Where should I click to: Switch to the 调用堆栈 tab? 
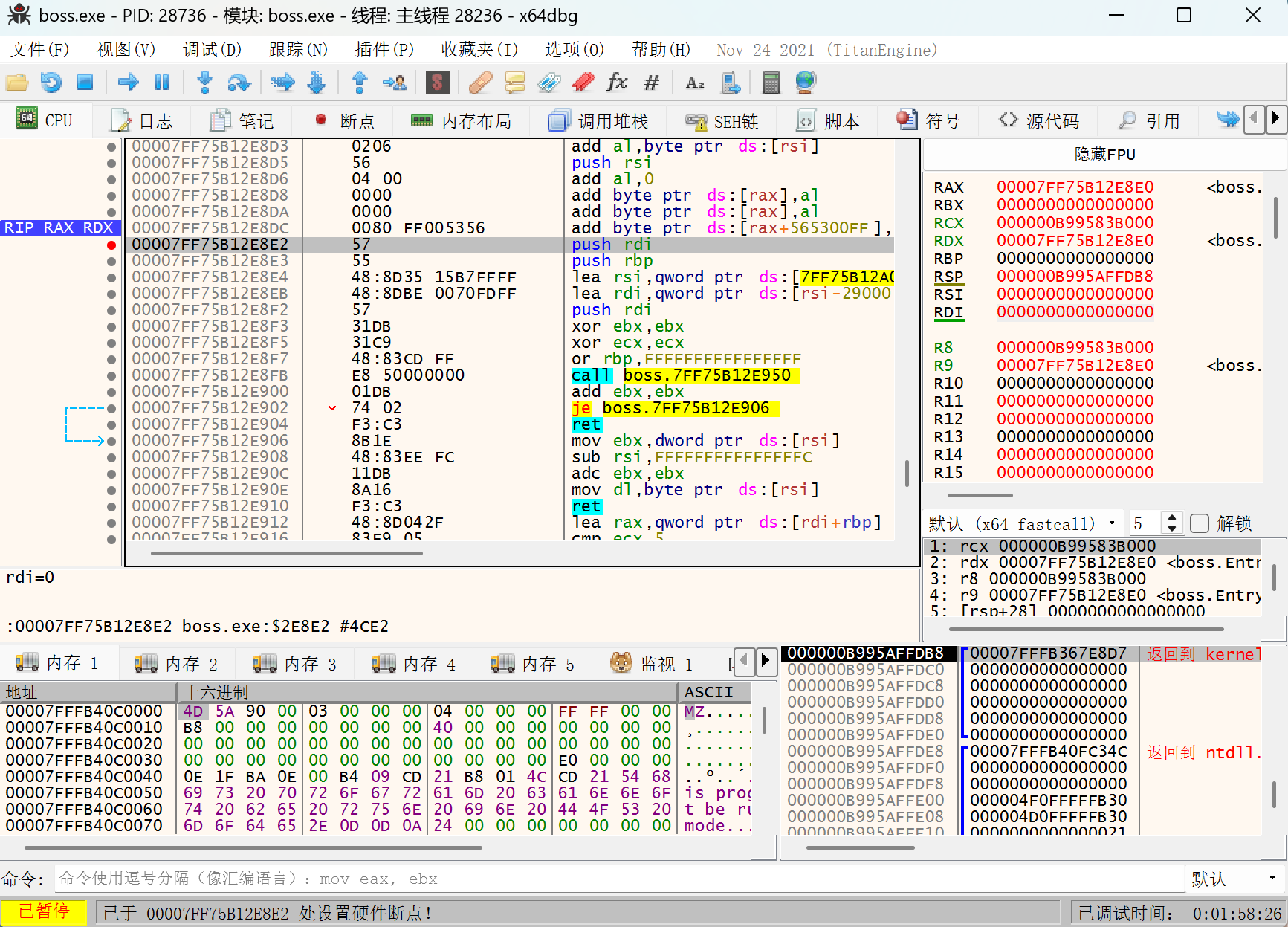pos(599,120)
